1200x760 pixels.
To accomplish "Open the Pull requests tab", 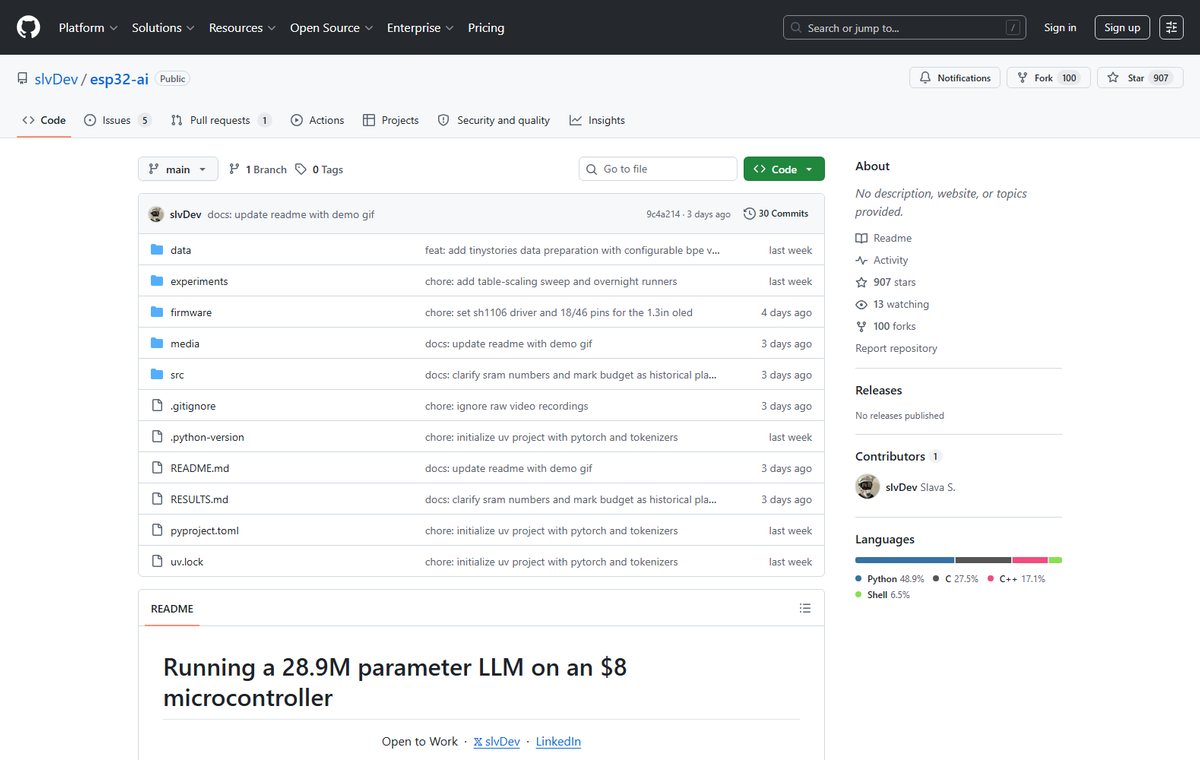I will (221, 120).
